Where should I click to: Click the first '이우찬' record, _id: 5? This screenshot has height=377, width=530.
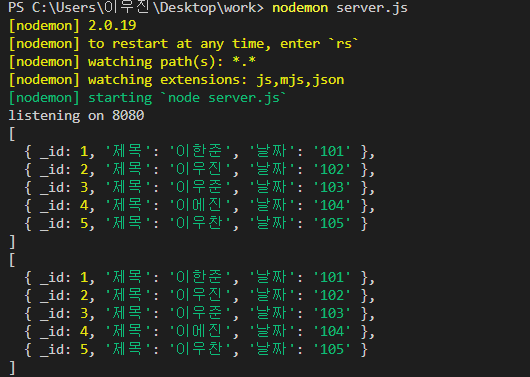[x=196, y=223]
